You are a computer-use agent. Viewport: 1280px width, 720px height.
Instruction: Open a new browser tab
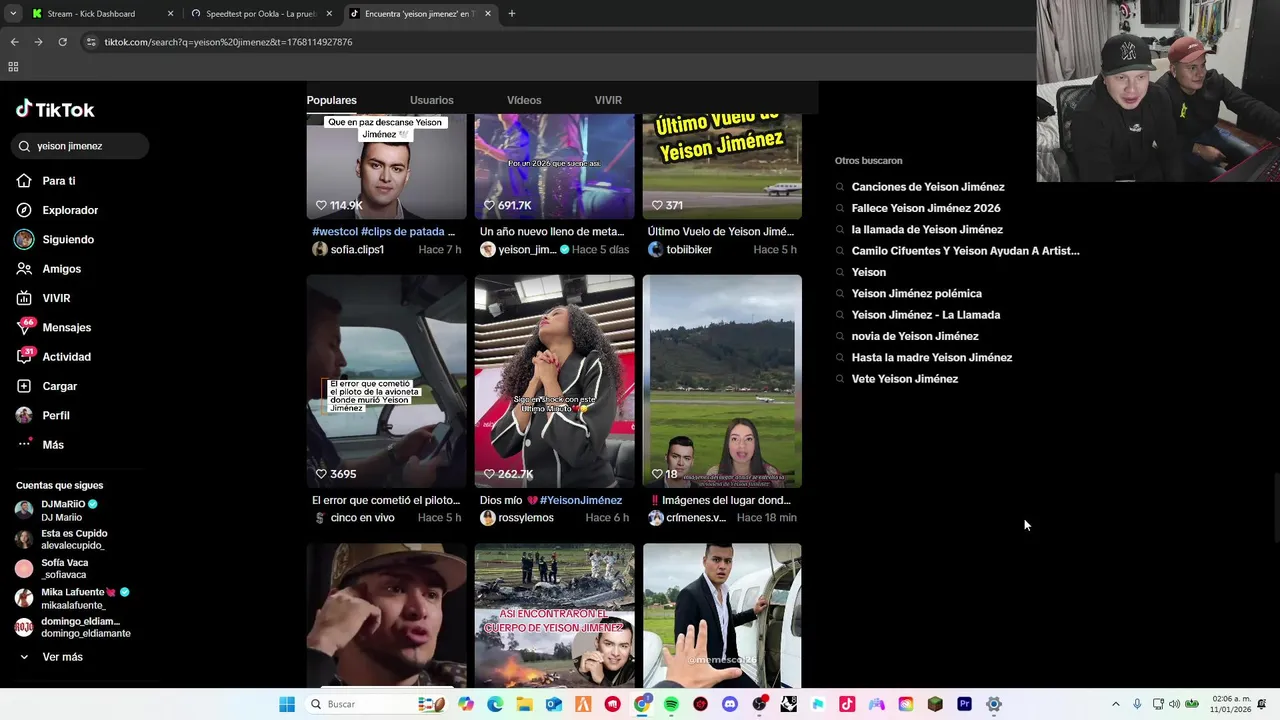512,14
